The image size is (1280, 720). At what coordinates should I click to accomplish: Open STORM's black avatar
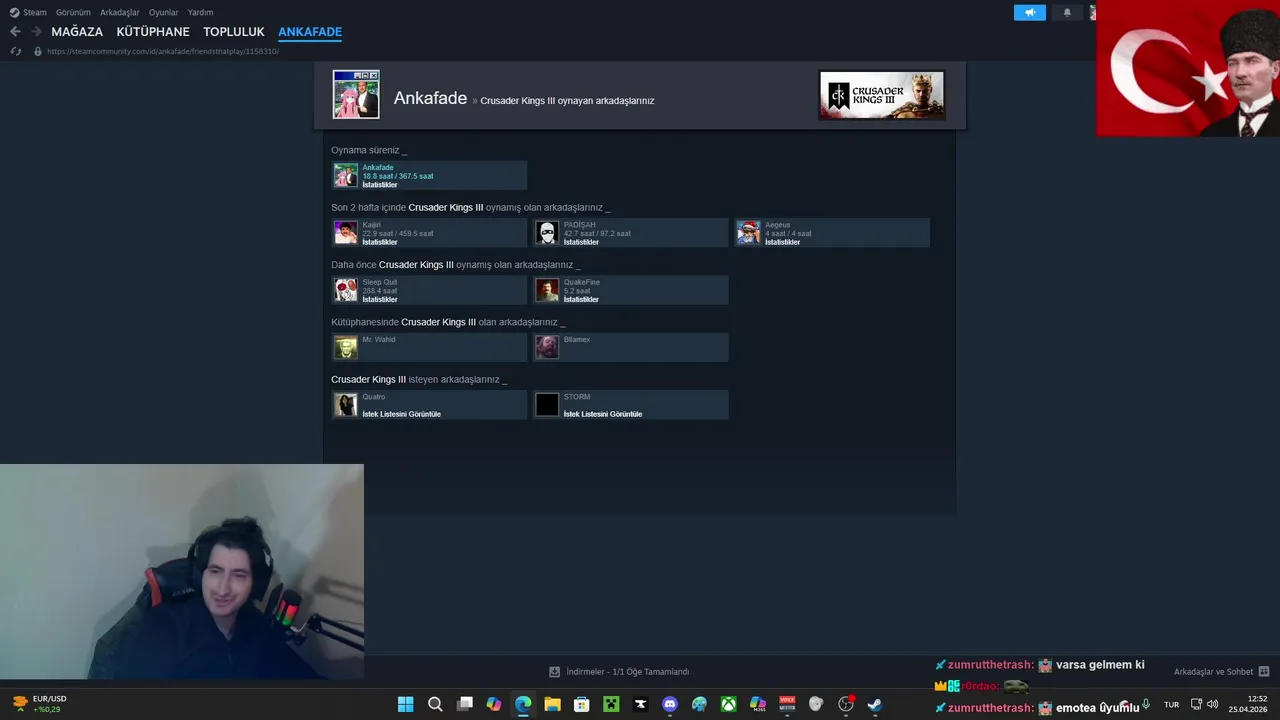click(x=547, y=404)
